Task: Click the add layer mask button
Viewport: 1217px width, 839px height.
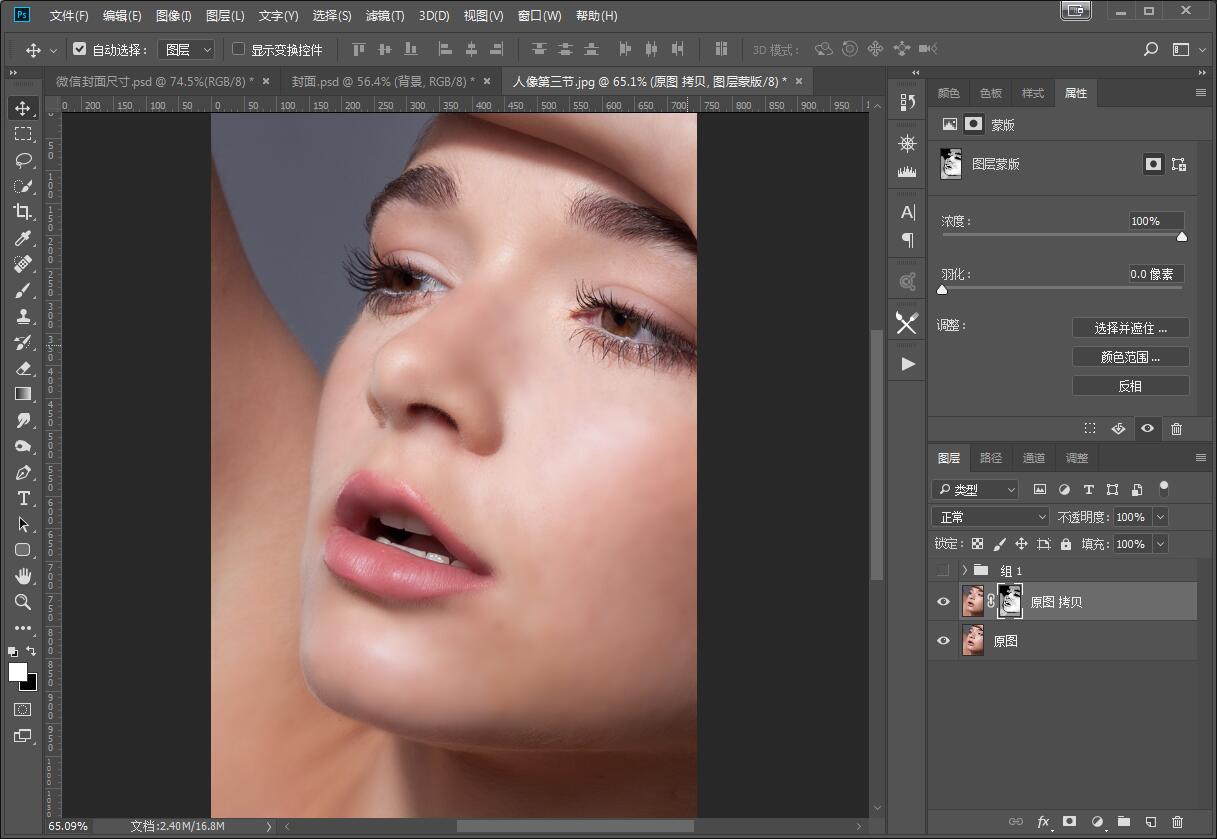Action: pos(1070,822)
